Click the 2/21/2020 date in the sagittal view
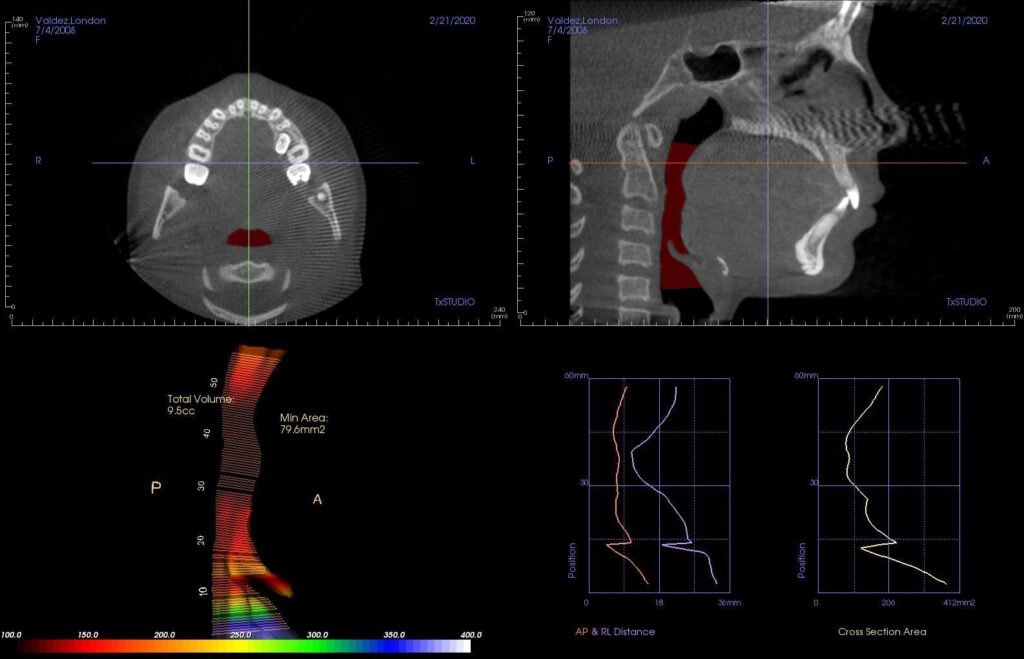 click(x=965, y=20)
